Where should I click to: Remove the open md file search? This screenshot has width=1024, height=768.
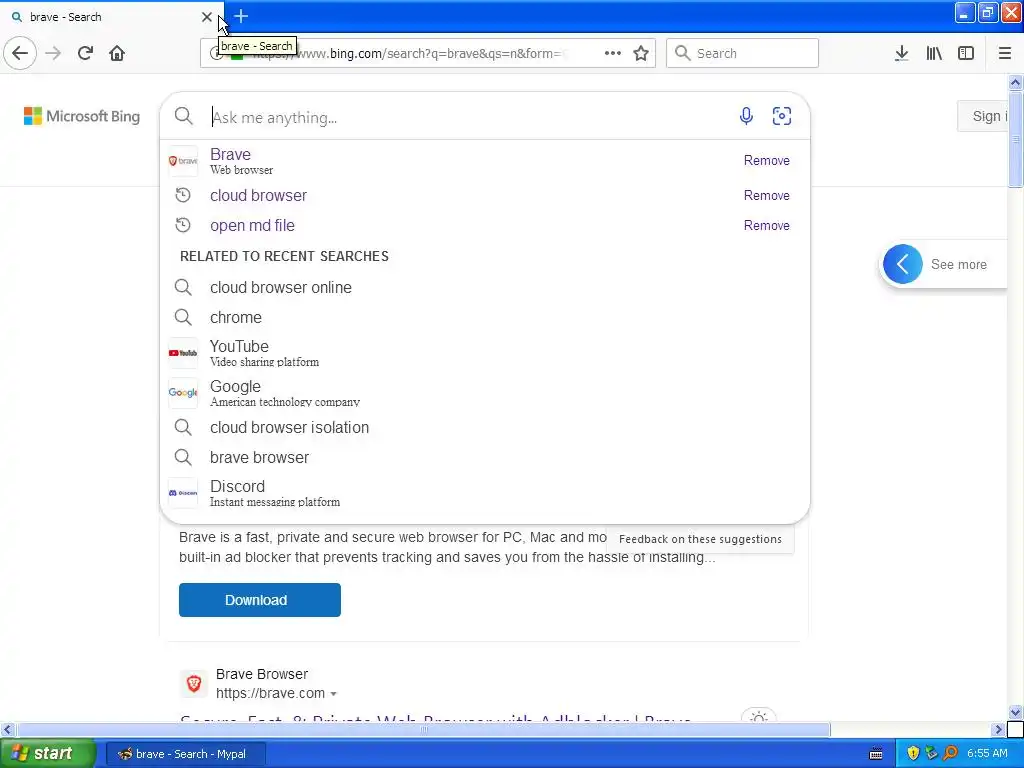pos(767,225)
